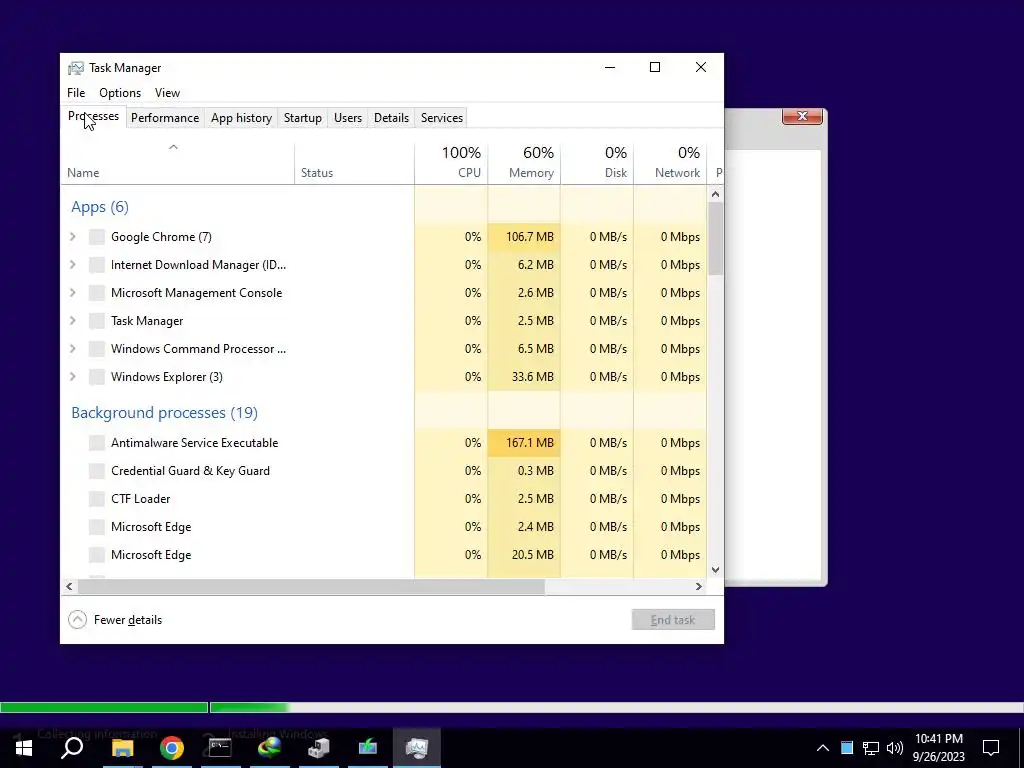The width and height of the screenshot is (1024, 768).
Task: Select the Processes tab
Action: [x=93, y=116]
